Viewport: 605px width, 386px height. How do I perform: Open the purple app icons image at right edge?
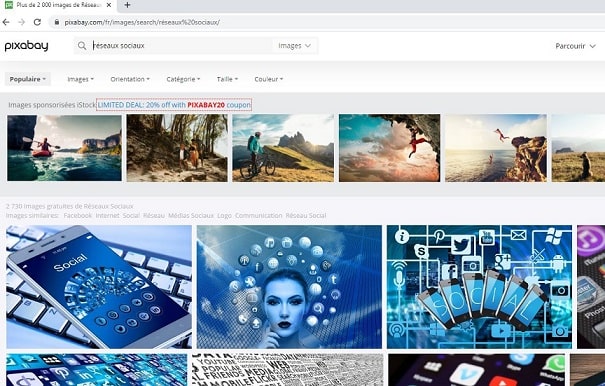point(591,287)
